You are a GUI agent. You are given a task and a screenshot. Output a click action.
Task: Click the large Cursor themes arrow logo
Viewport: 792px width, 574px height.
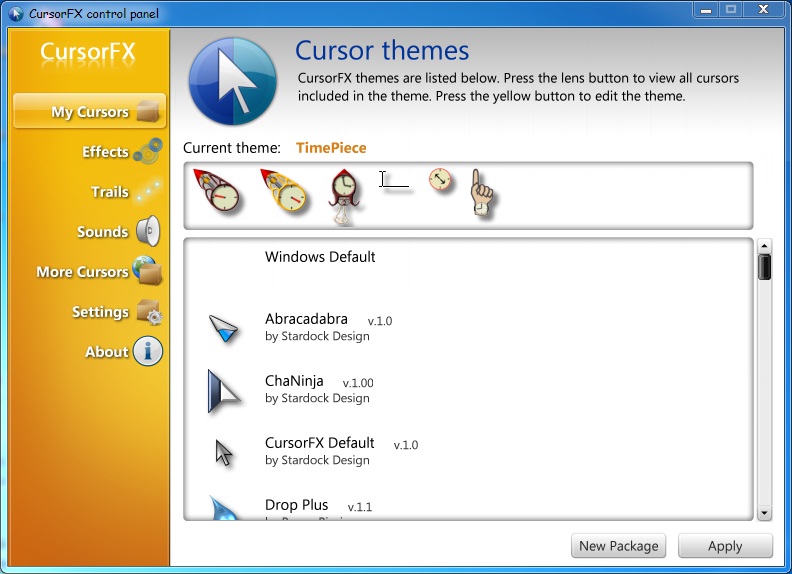coord(233,81)
